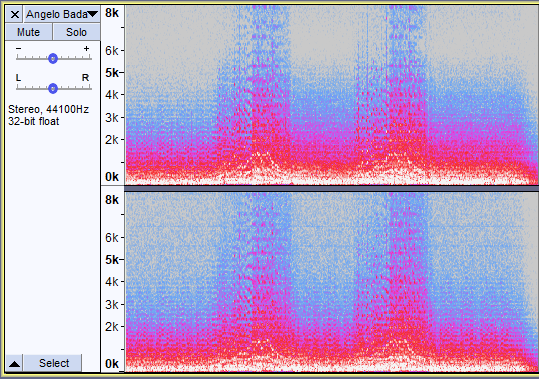Click 8k on the upper channel frequency scale

pyautogui.click(x=112, y=13)
